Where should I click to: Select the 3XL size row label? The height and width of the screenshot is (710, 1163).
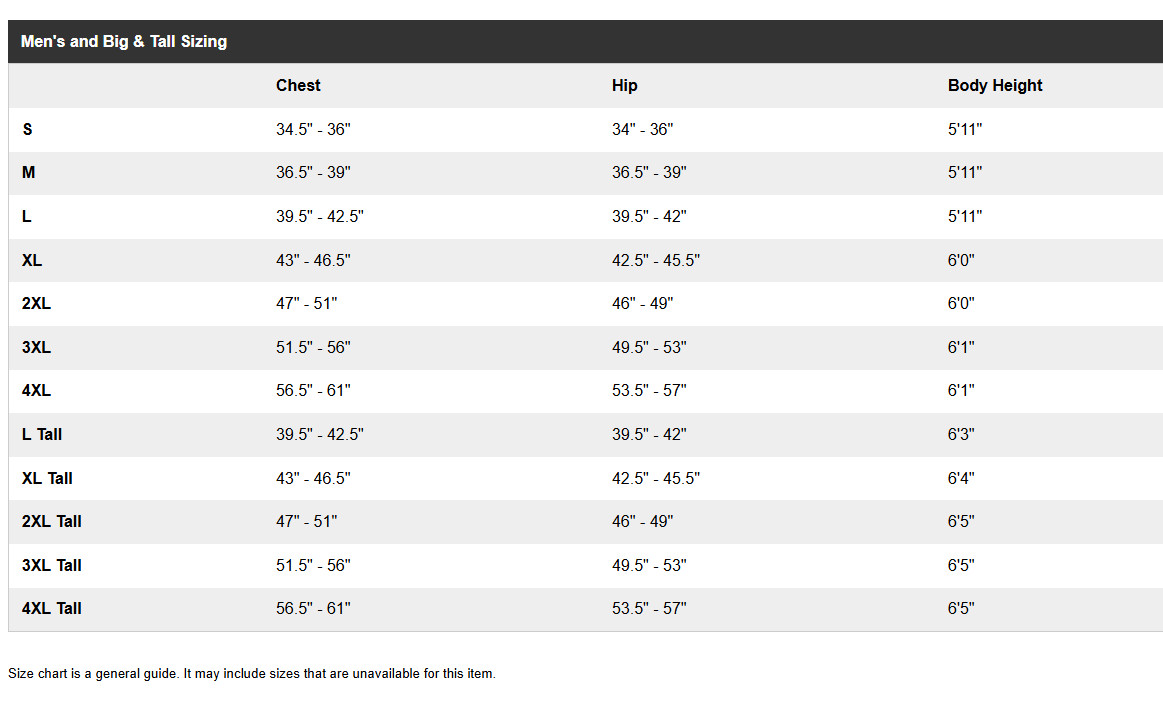pyautogui.click(x=36, y=348)
